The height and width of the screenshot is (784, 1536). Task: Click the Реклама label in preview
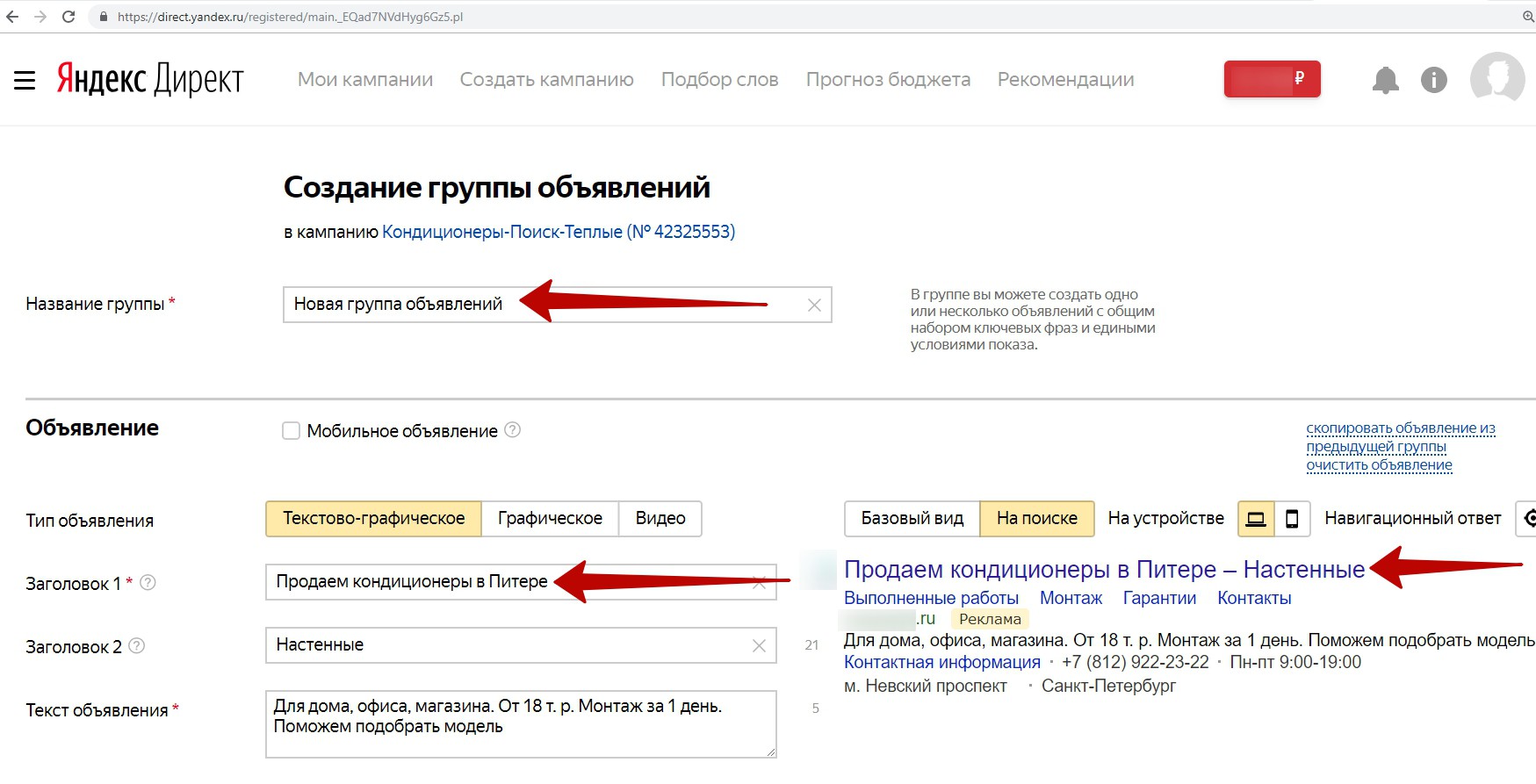[990, 619]
